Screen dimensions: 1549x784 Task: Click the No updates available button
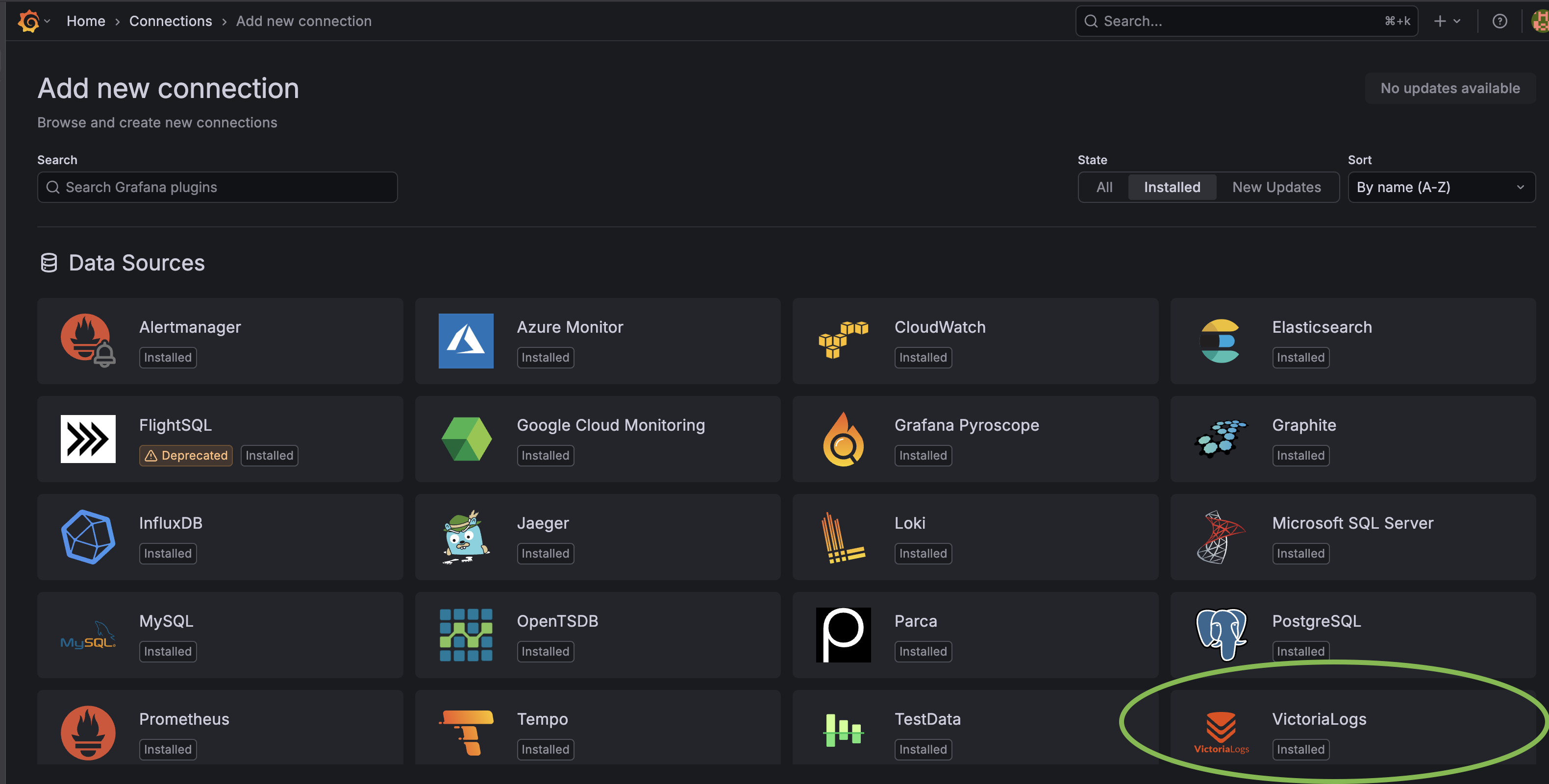click(x=1450, y=88)
